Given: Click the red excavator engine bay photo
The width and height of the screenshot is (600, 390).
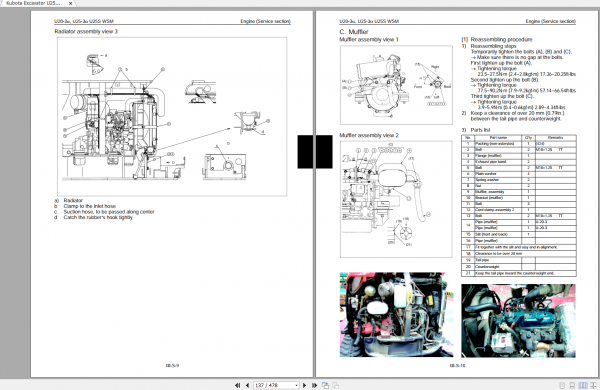Looking at the screenshot, I should click(396, 315).
